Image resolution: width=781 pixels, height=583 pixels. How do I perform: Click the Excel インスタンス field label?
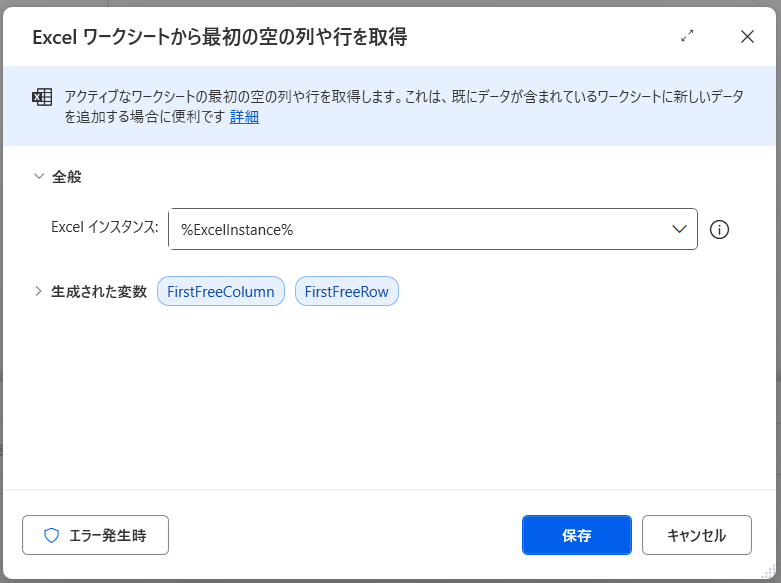click(104, 227)
